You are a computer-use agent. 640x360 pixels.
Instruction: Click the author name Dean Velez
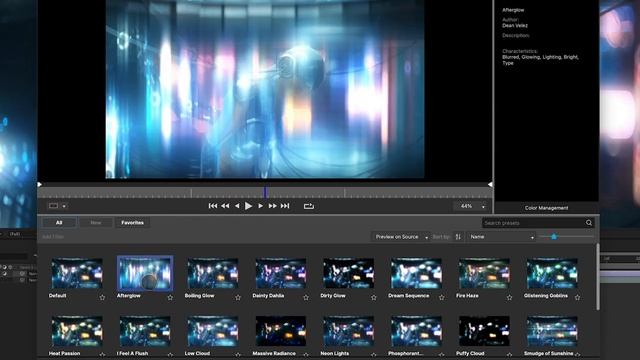coord(515,25)
